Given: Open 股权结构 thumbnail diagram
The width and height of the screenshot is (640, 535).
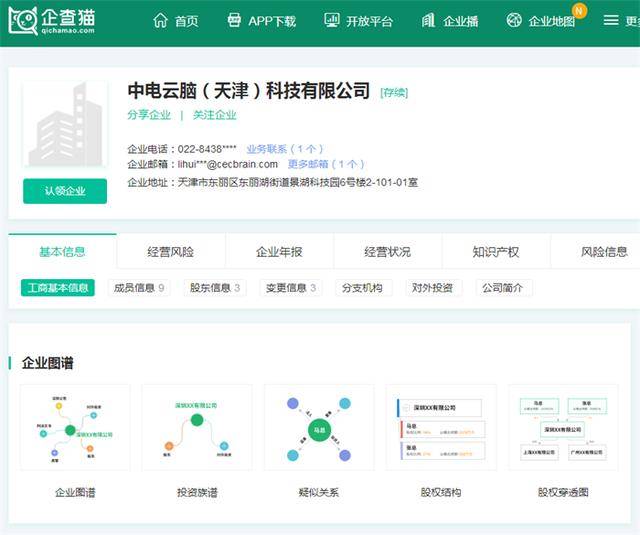Looking at the screenshot, I should click(x=441, y=433).
